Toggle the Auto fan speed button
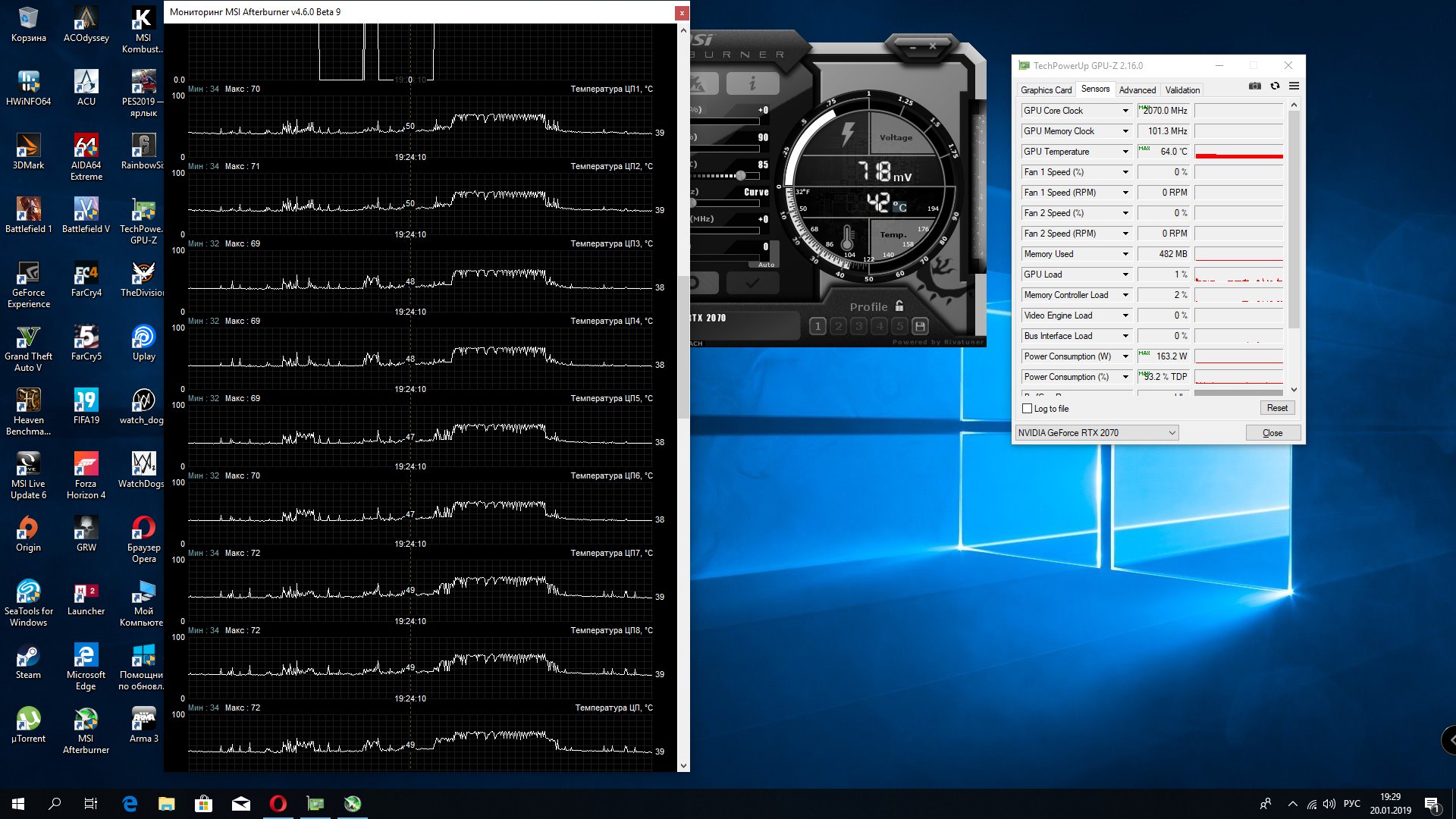 pyautogui.click(x=767, y=265)
